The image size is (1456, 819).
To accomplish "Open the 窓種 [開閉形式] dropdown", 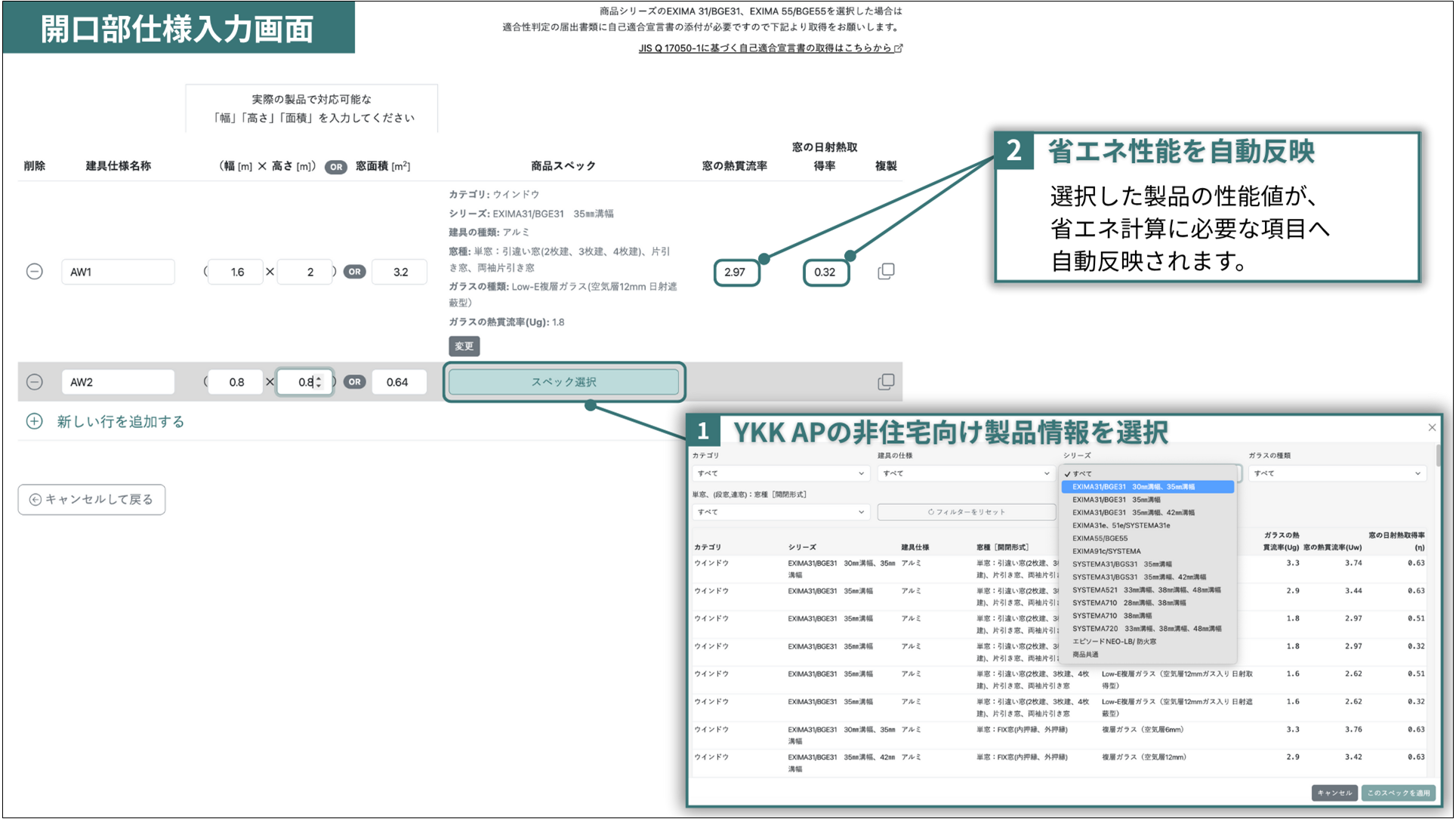I will (x=781, y=512).
